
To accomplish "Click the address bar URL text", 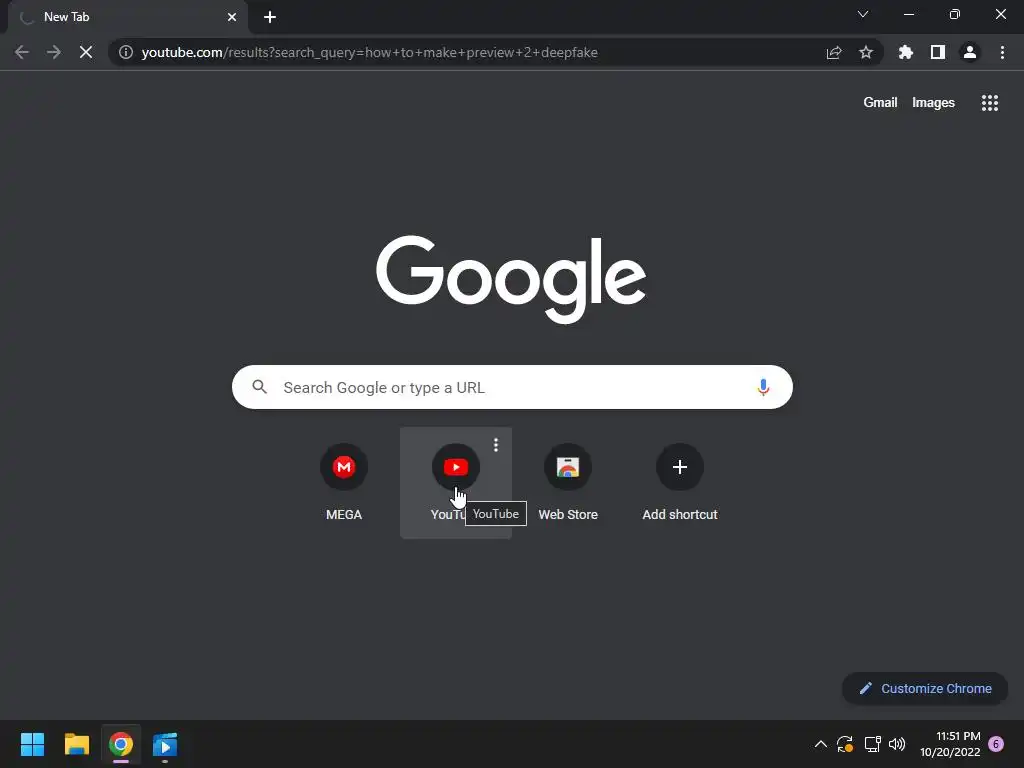I will [370, 52].
